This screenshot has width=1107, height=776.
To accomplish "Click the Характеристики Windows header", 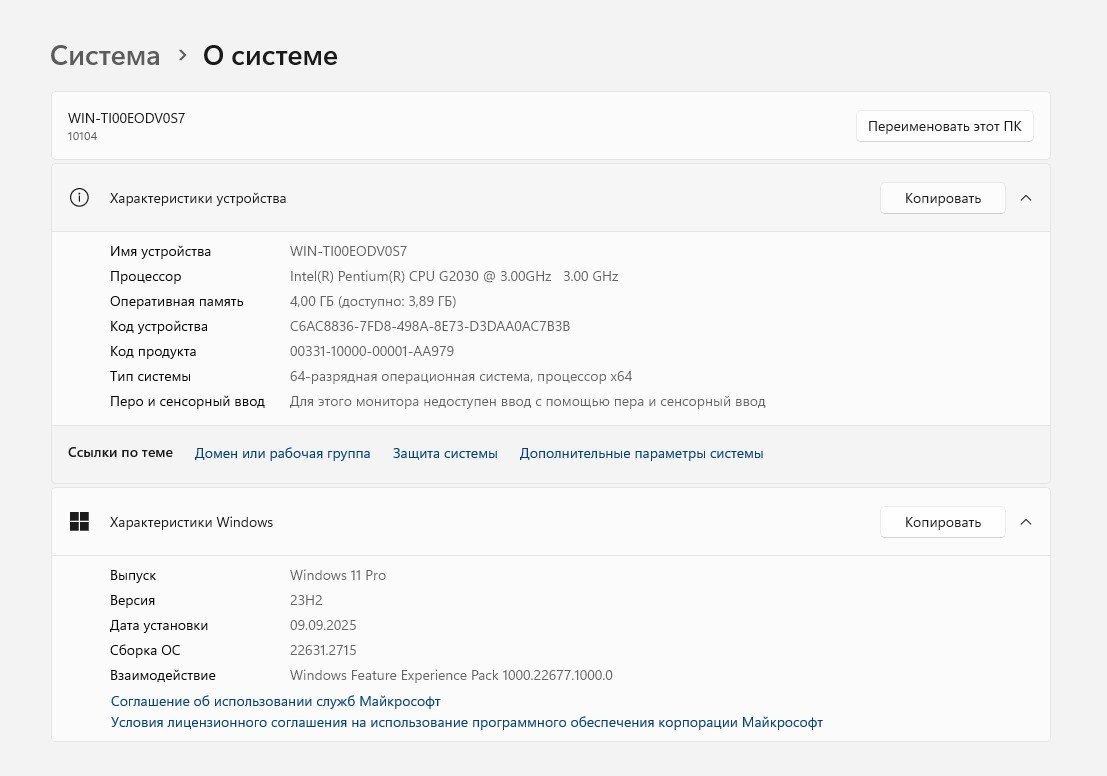I will tap(191, 523).
